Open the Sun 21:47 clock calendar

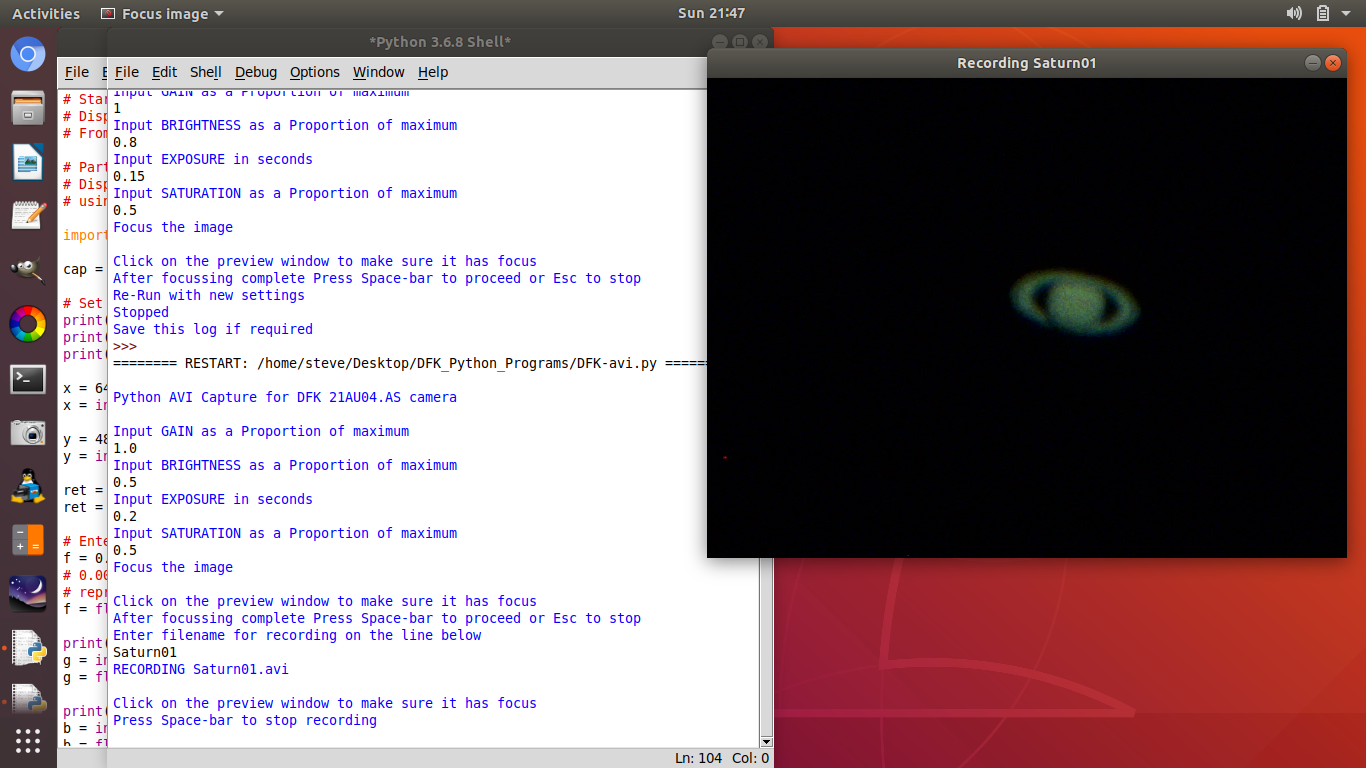point(711,13)
